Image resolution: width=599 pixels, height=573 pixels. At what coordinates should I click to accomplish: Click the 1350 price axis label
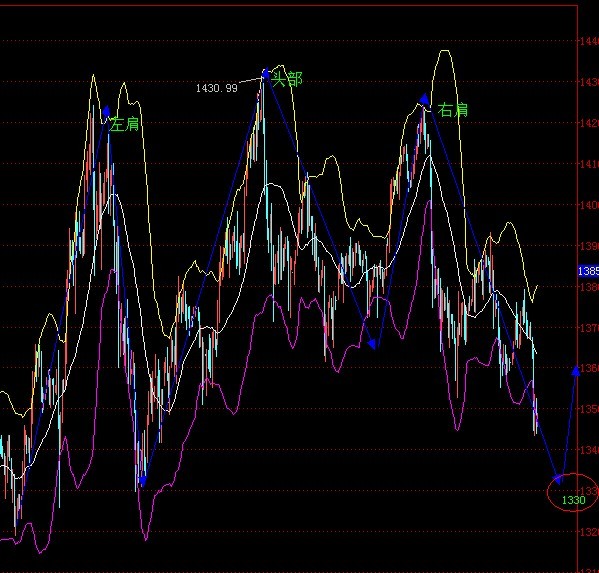click(x=589, y=409)
